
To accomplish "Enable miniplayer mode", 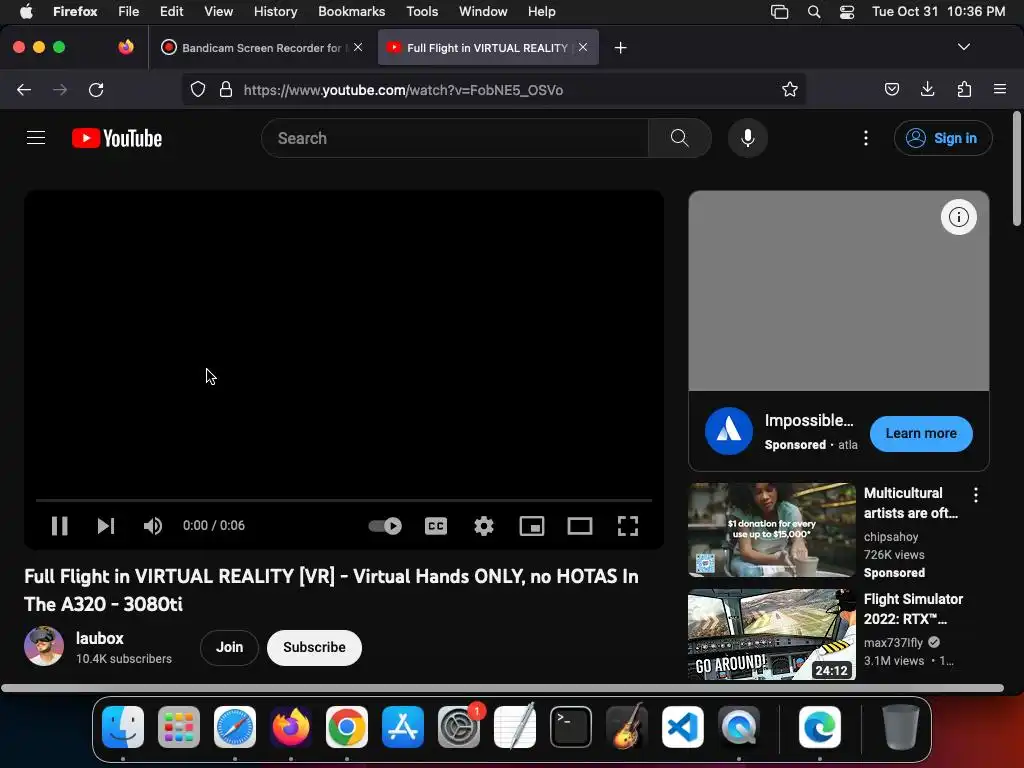I will pyautogui.click(x=532, y=526).
